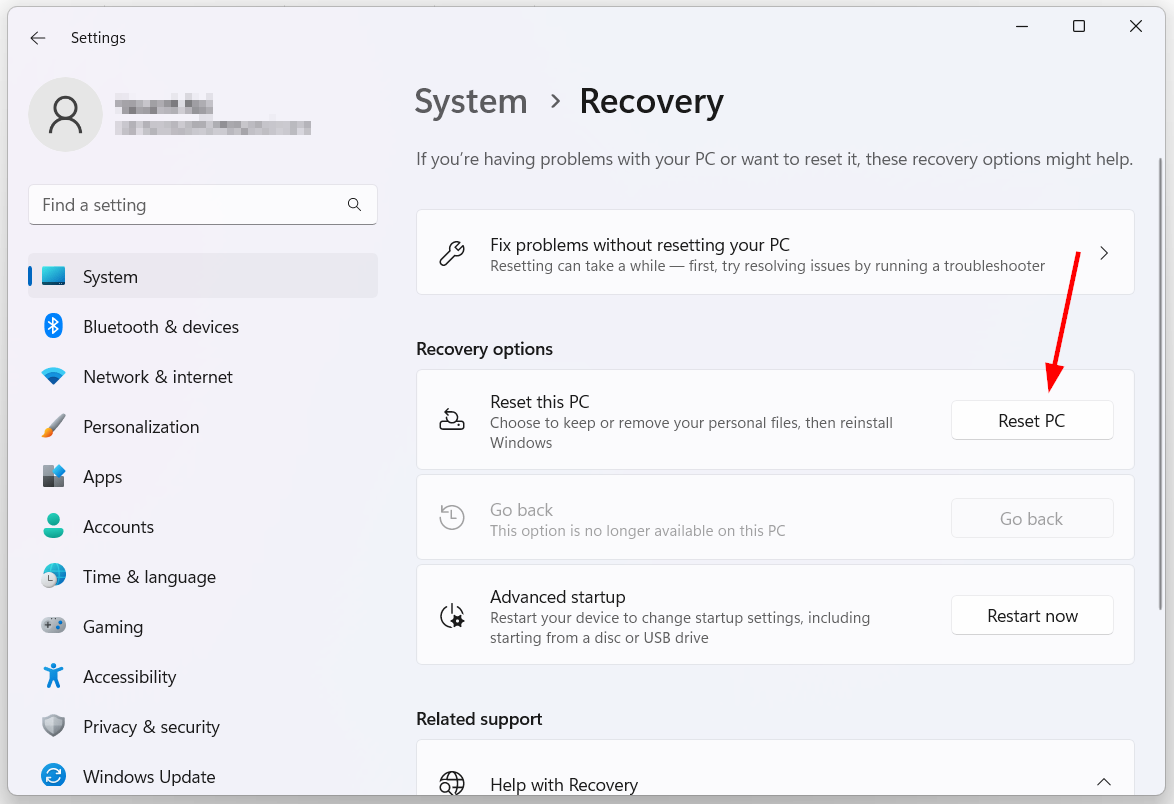Click the Reset PC button
This screenshot has height=804, width=1174.
(x=1032, y=420)
